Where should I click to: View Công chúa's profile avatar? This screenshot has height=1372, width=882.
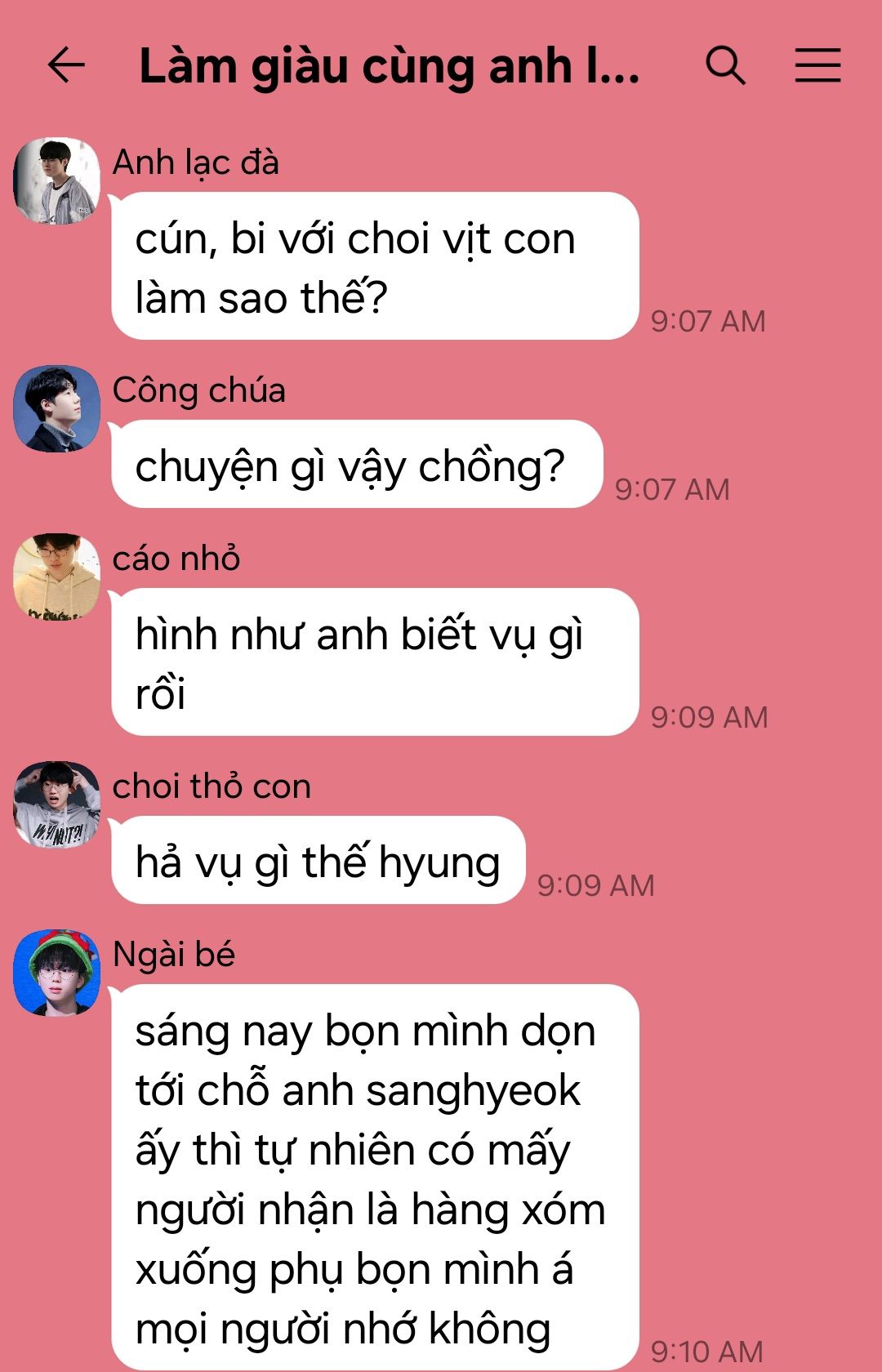[x=56, y=408]
